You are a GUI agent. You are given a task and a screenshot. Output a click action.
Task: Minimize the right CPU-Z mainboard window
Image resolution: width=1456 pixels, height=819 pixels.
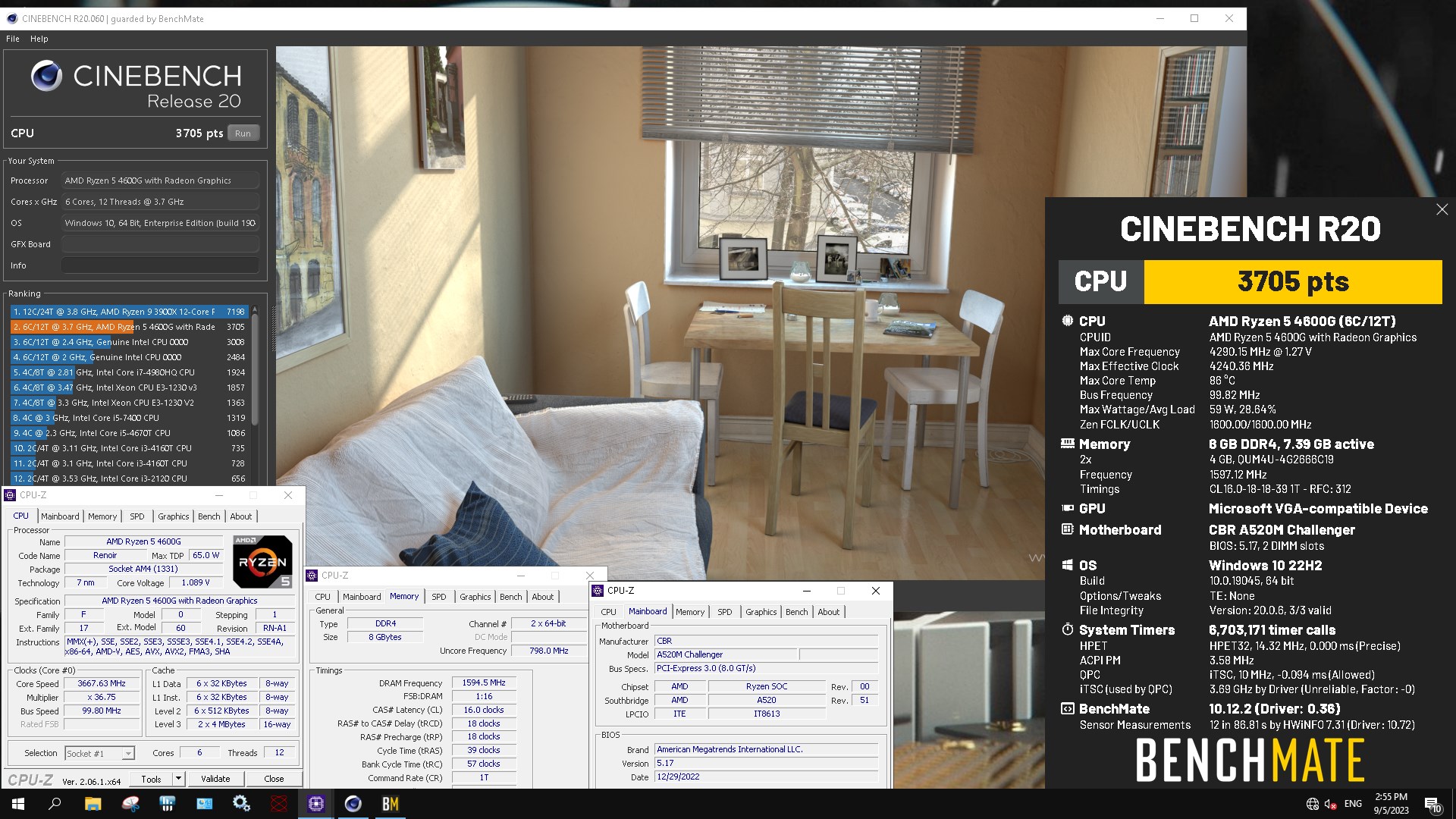pos(807,591)
